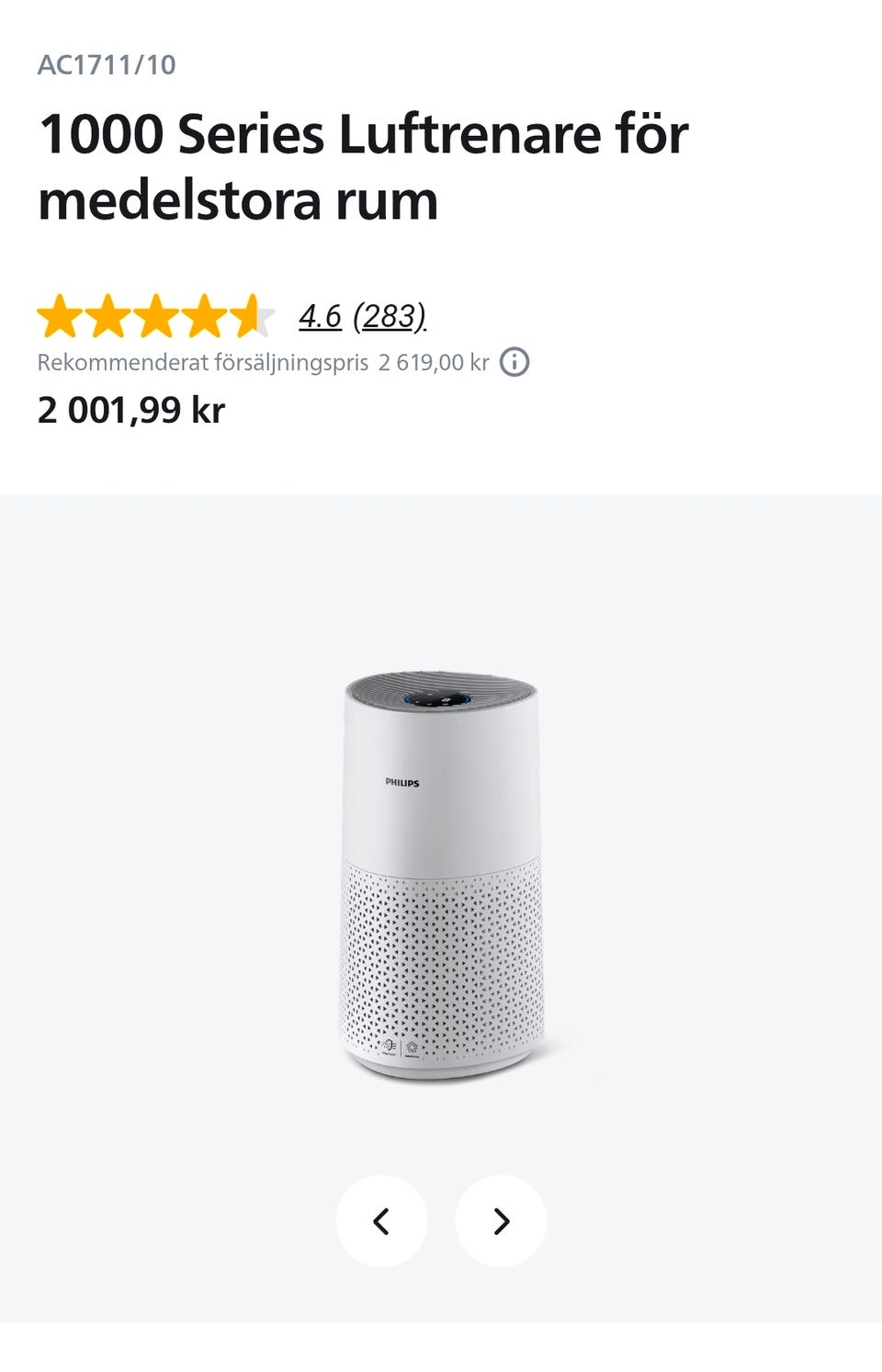Image resolution: width=882 pixels, height=1372 pixels.
Task: Click the second yellow rating star
Action: 107,316
